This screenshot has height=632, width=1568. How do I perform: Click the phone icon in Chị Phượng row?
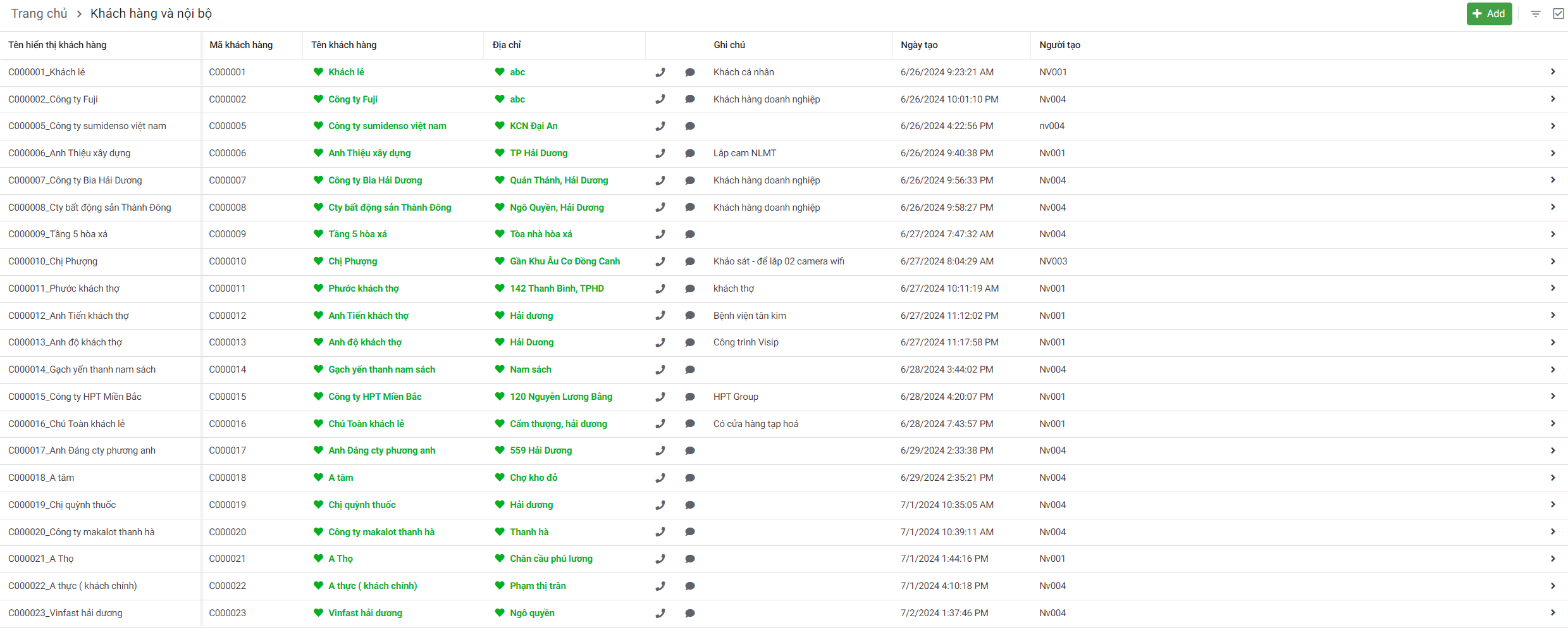tap(660, 261)
